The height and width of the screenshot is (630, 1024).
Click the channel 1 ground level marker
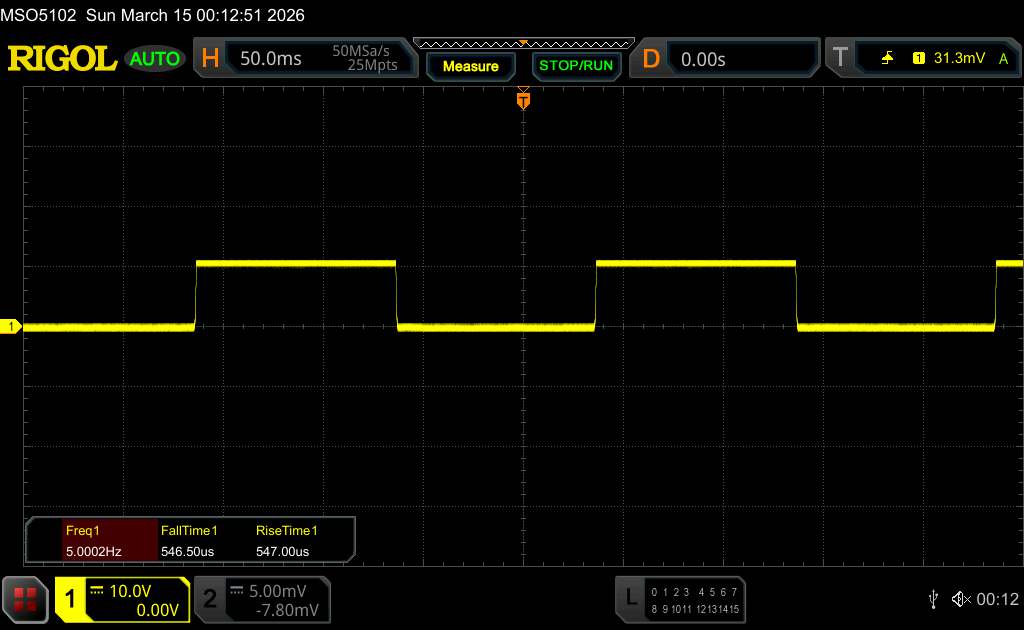click(12, 327)
